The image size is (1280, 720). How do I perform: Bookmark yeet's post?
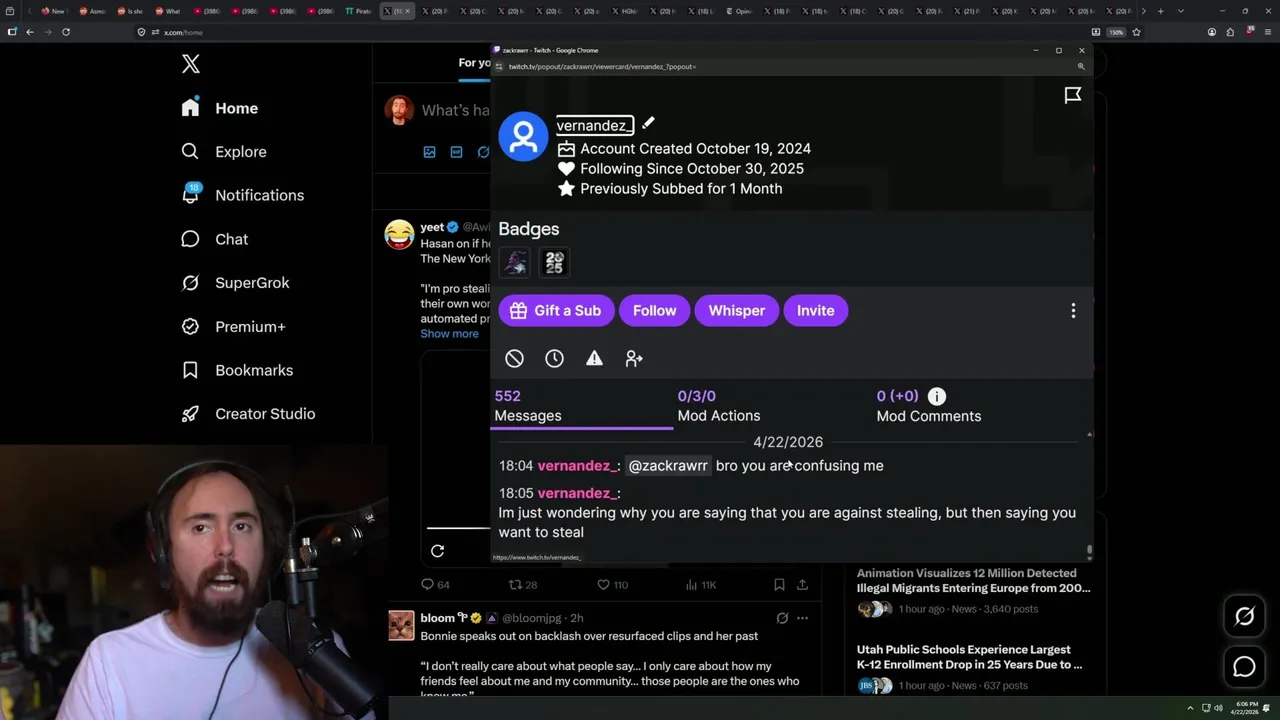pos(779,585)
